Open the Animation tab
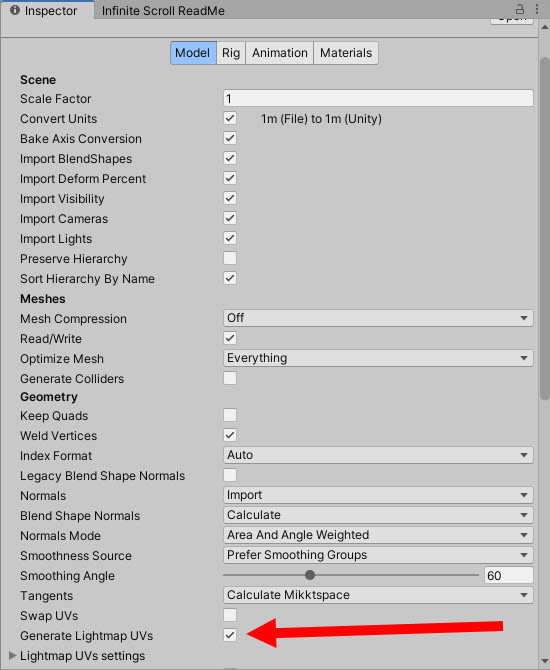This screenshot has width=550, height=670. pyautogui.click(x=279, y=53)
